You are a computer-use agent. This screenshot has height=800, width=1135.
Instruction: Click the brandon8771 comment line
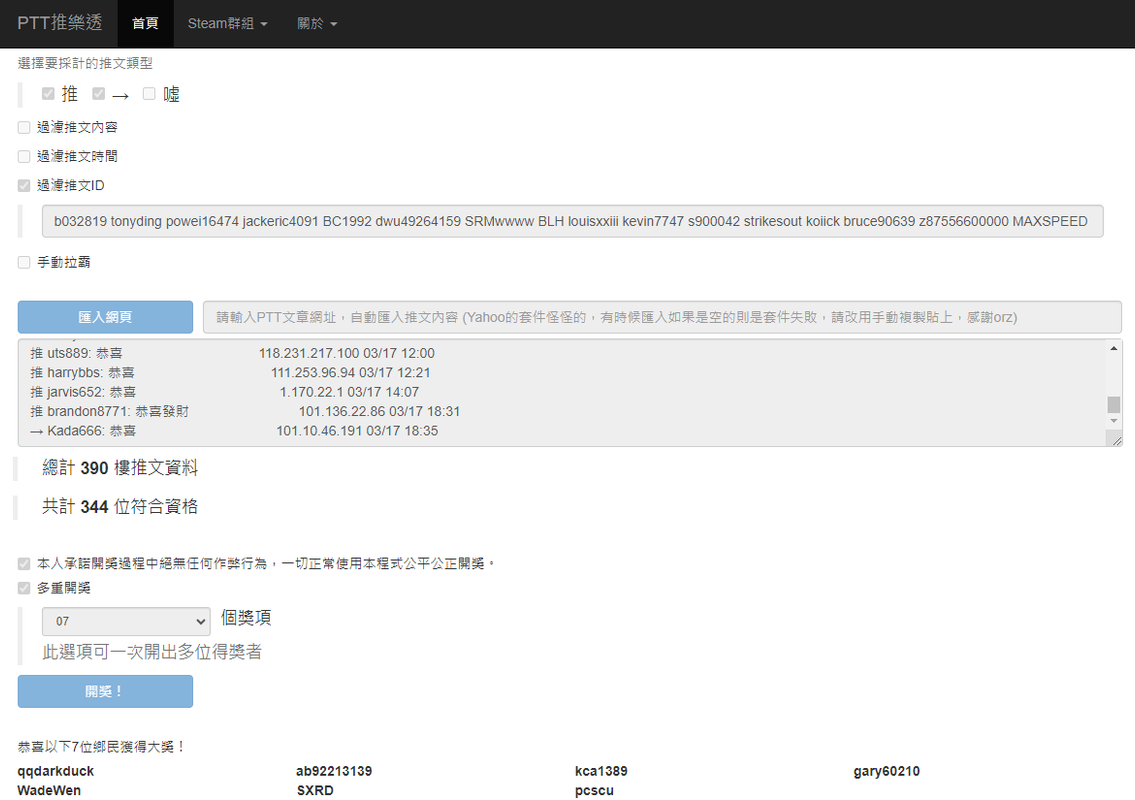point(245,412)
